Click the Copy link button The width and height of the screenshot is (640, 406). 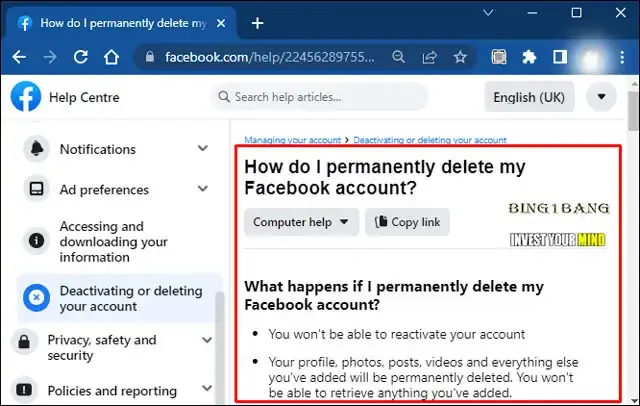(x=407, y=222)
